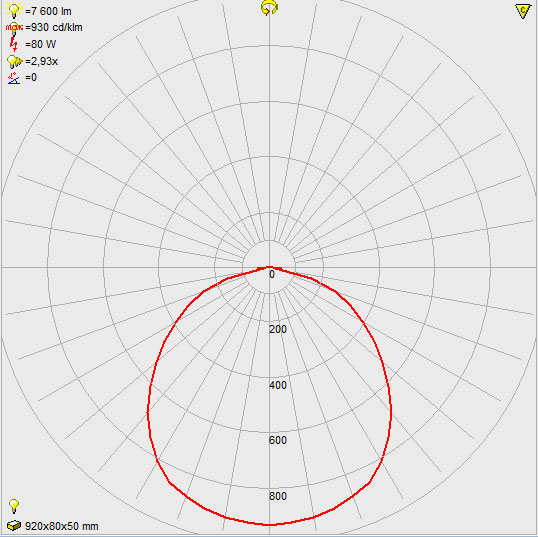Click the 600 scale label
This screenshot has height=537, width=538.
[x=278, y=440]
